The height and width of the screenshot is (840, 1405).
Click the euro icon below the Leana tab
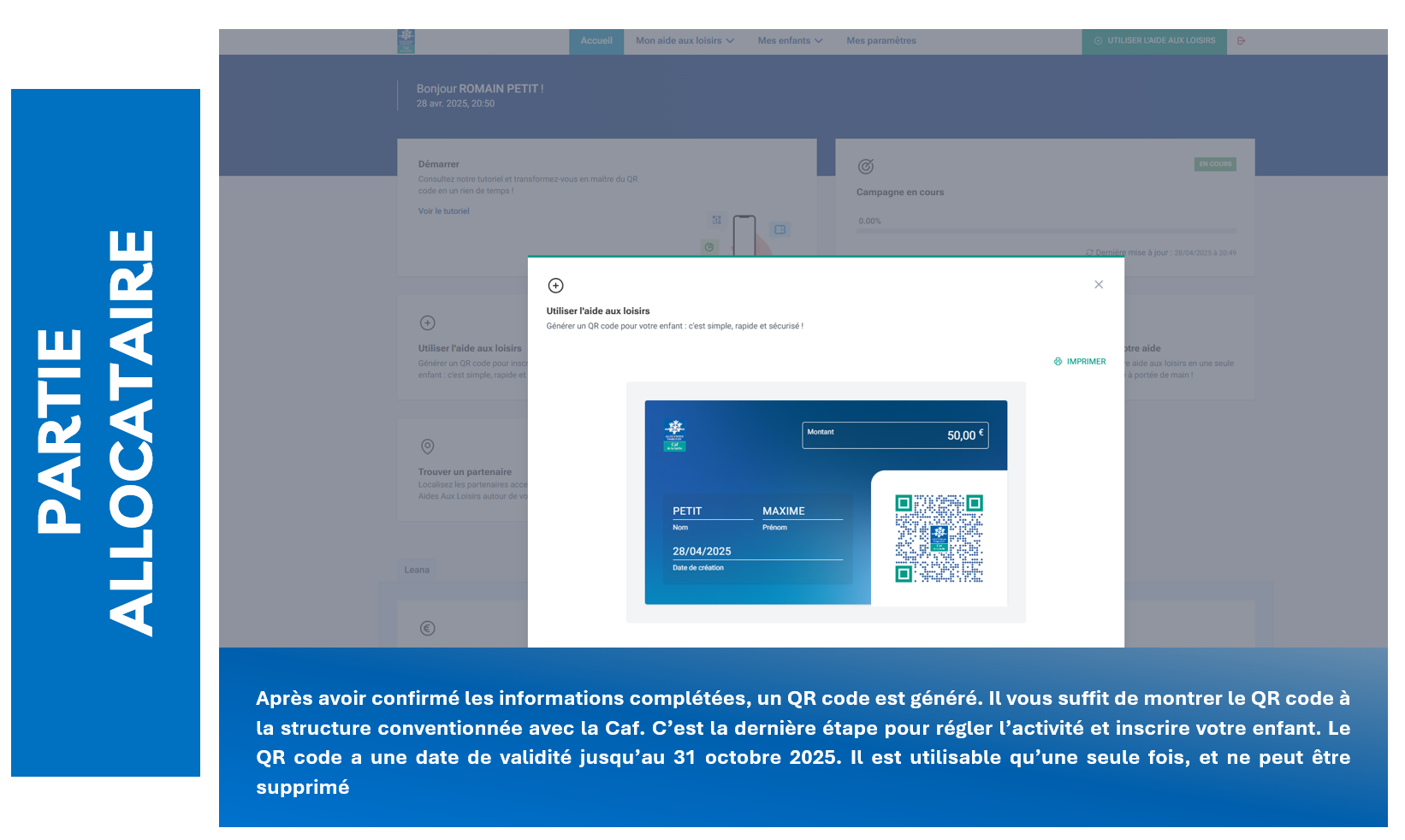coord(428,629)
